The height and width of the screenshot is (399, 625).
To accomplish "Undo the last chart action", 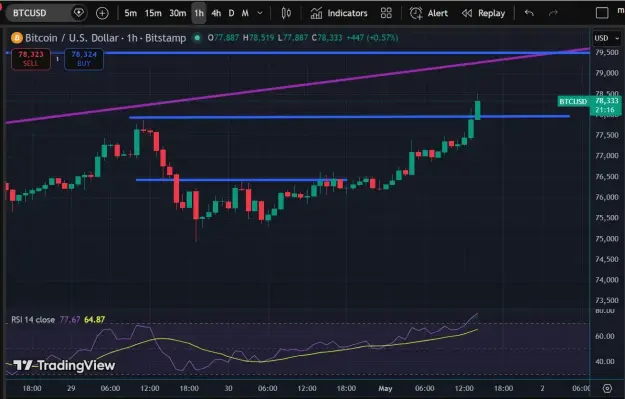I will (x=529, y=13).
